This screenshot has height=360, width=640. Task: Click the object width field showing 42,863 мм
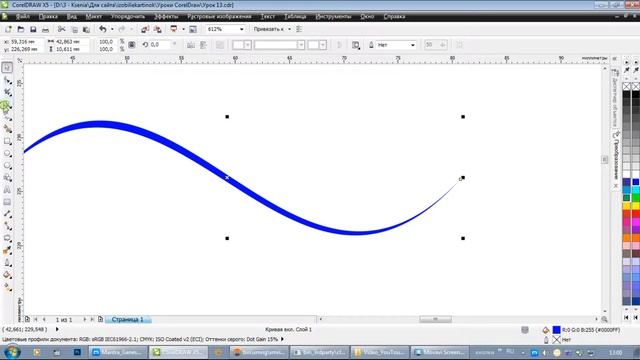72,42
